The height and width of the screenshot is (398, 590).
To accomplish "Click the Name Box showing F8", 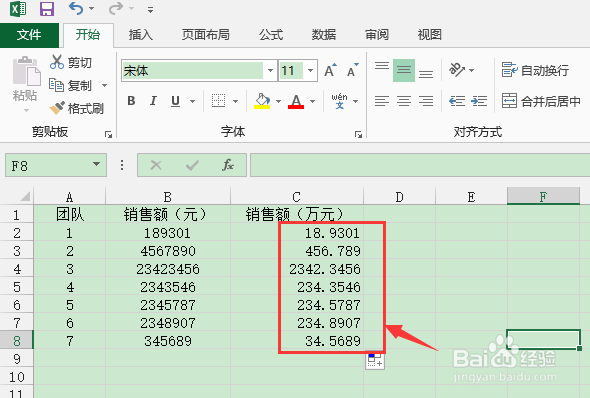I will coord(48,165).
